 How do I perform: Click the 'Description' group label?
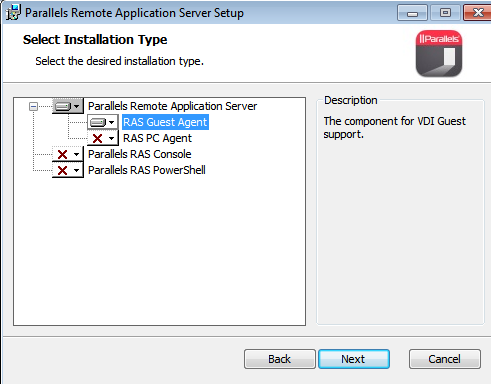(351, 100)
